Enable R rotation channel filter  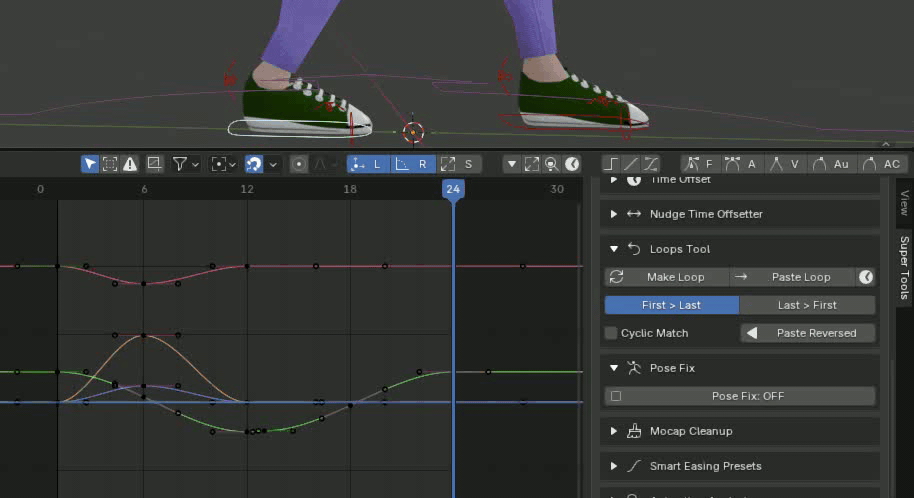412,164
